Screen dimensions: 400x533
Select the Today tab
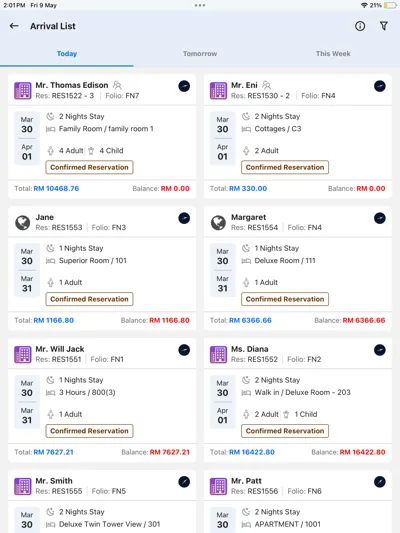click(67, 54)
